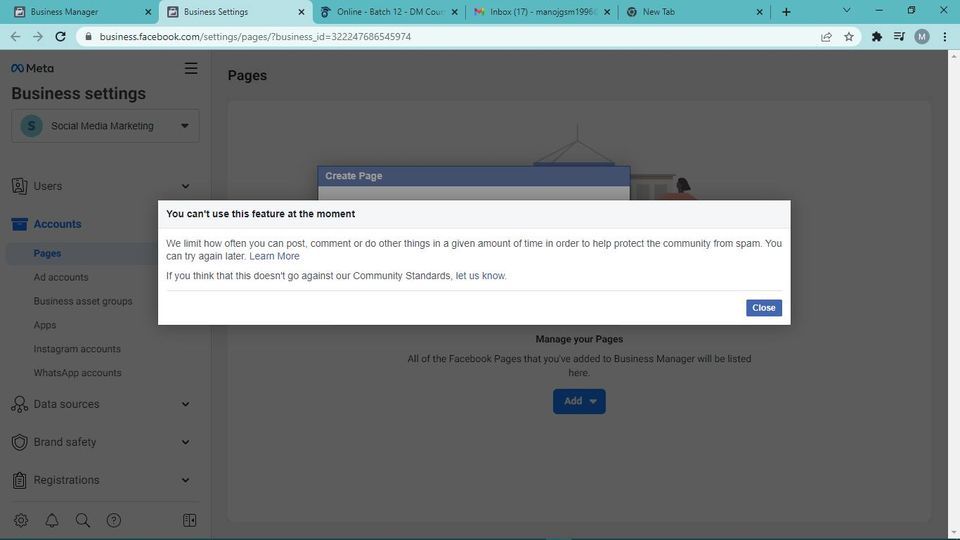Open WhatsApp accounts in sidebar

[78, 373]
